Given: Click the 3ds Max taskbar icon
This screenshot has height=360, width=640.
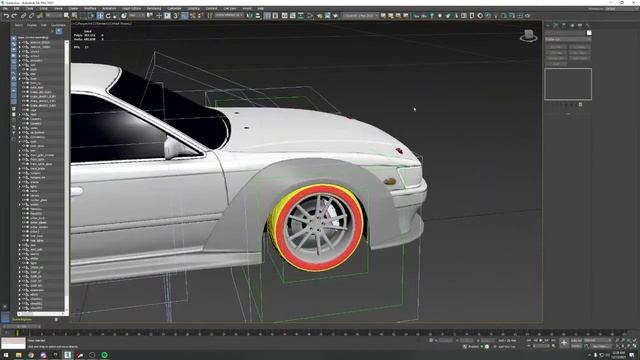Looking at the screenshot, I should point(68,355).
